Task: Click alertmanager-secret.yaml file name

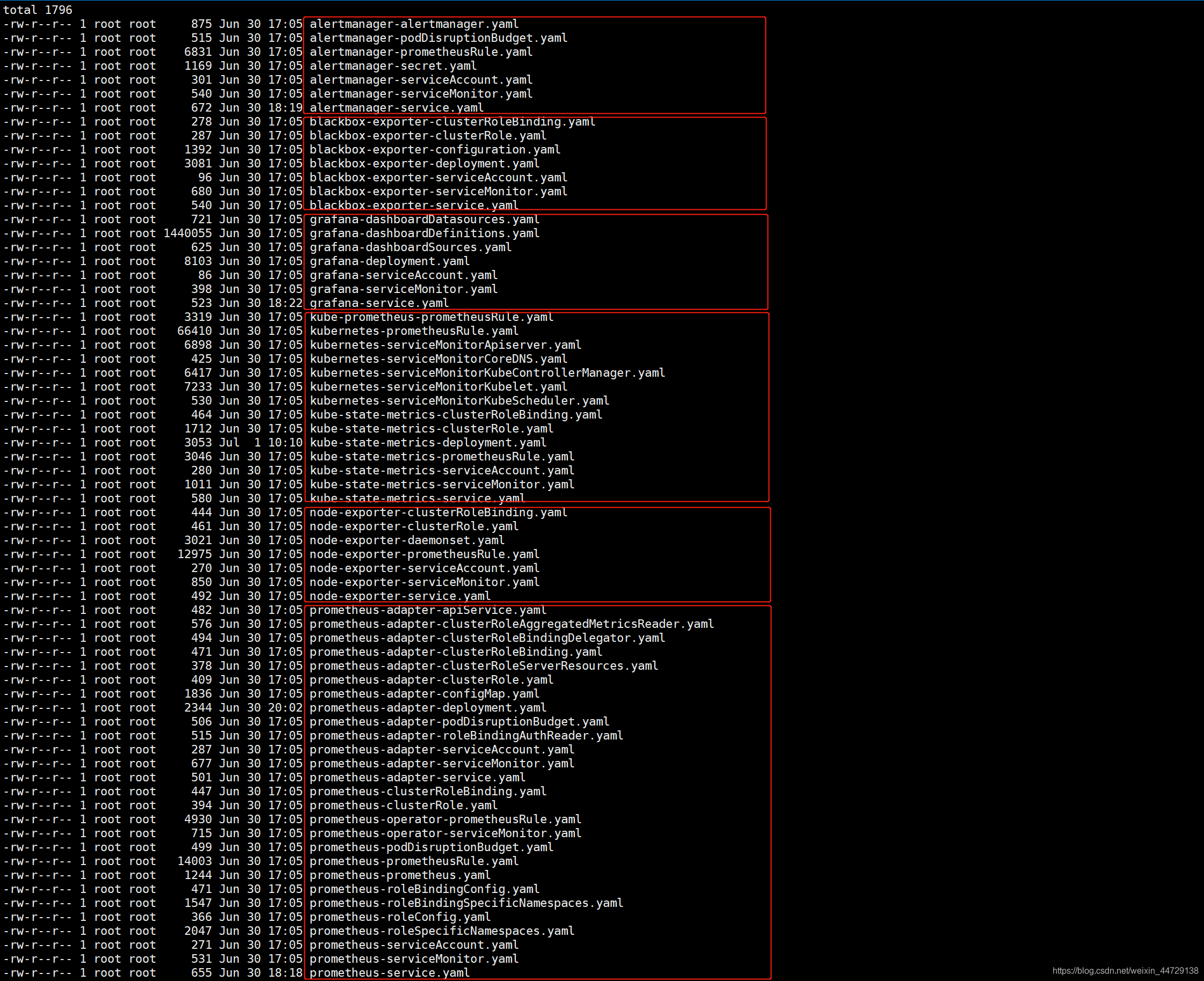Action: pos(393,65)
